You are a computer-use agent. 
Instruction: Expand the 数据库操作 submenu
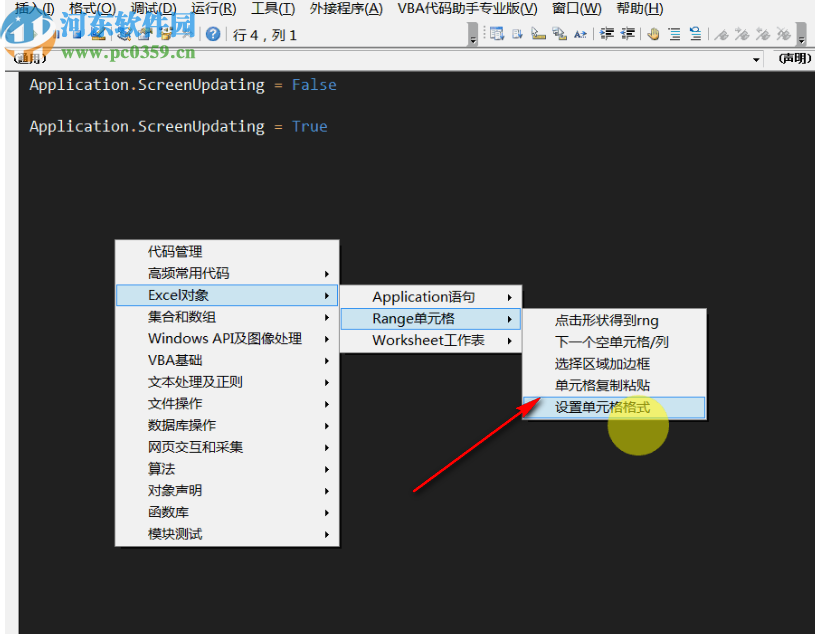(x=227, y=425)
